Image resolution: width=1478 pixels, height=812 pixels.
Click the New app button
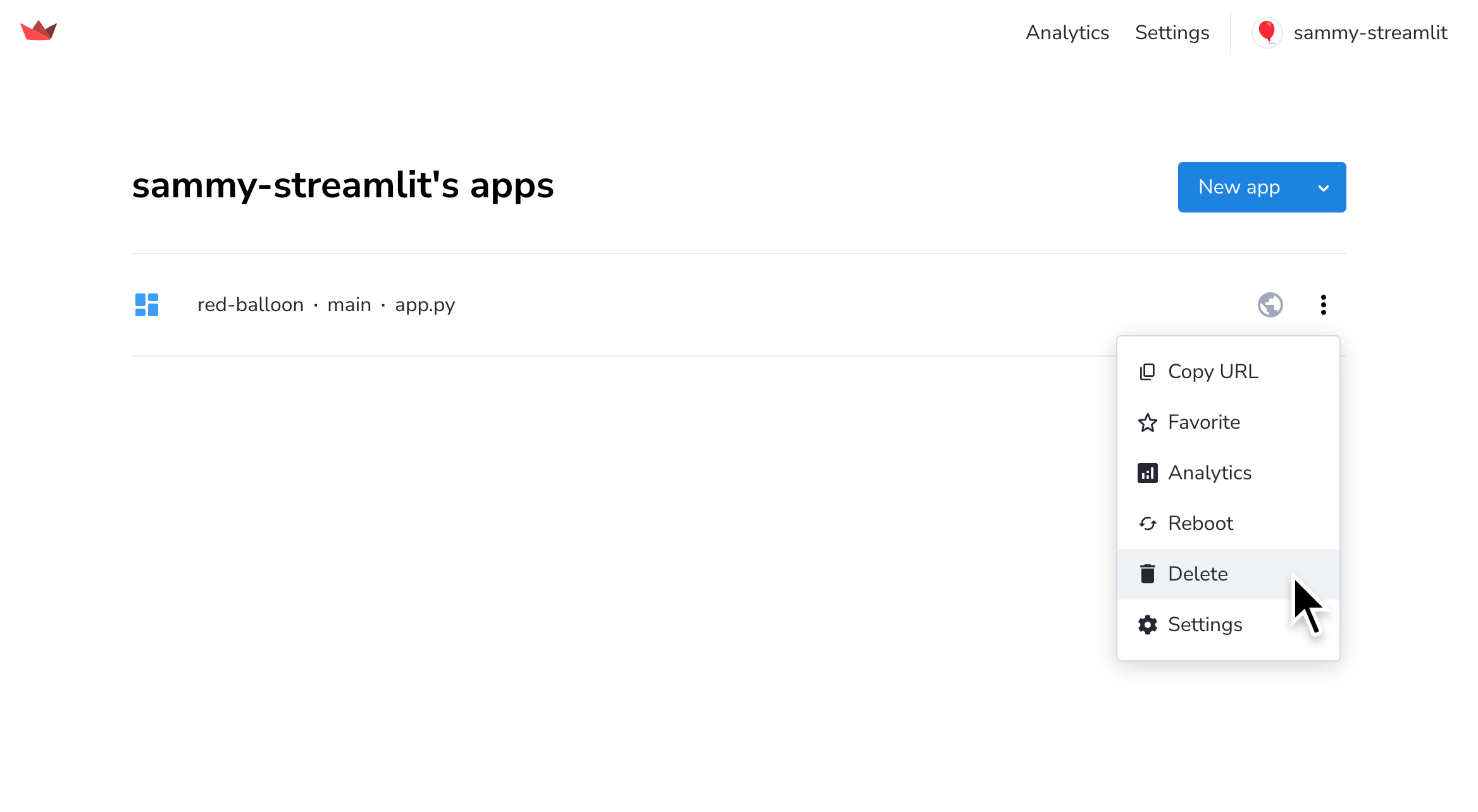(1262, 187)
